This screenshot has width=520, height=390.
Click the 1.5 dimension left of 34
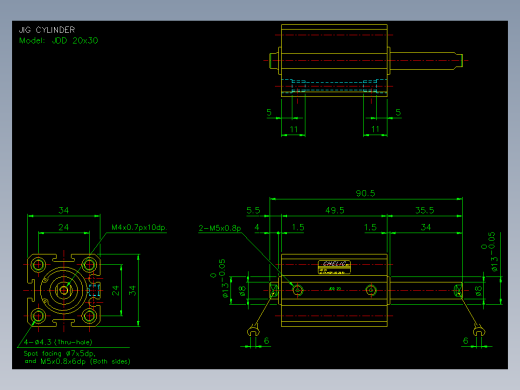click(370, 227)
